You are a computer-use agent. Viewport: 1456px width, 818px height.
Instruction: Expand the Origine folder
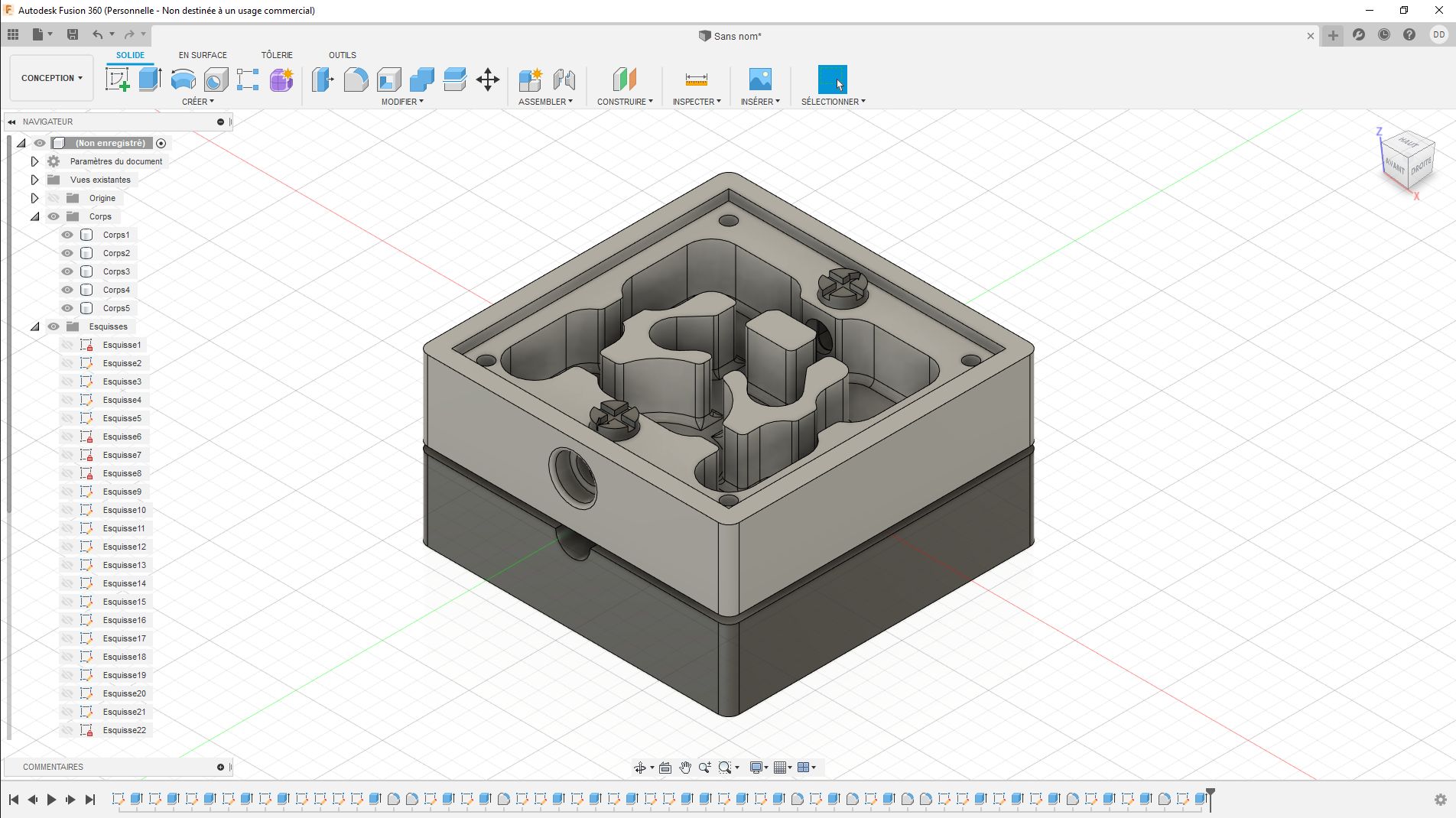point(34,198)
